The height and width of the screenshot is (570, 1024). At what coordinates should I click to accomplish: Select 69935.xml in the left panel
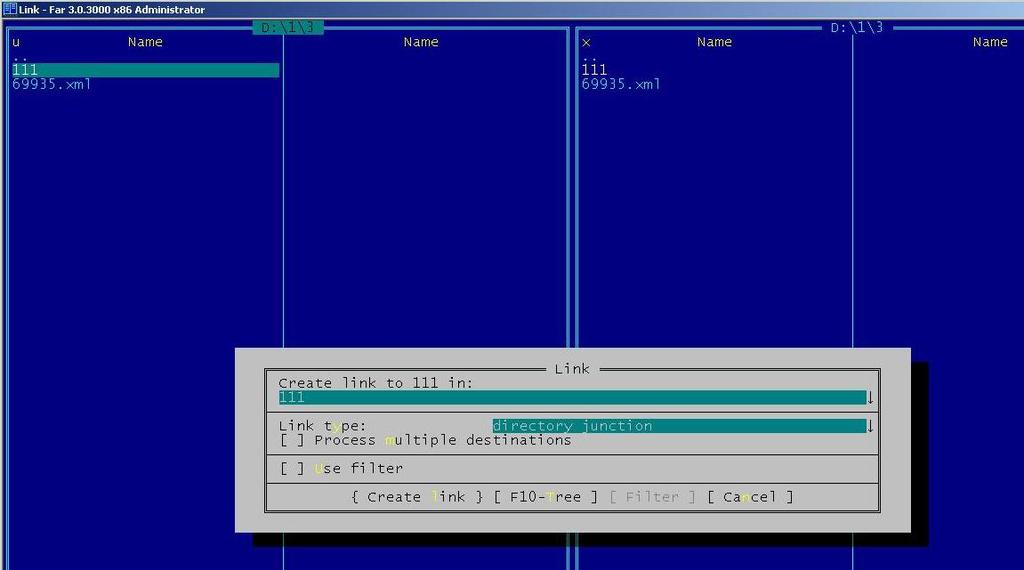coord(52,84)
